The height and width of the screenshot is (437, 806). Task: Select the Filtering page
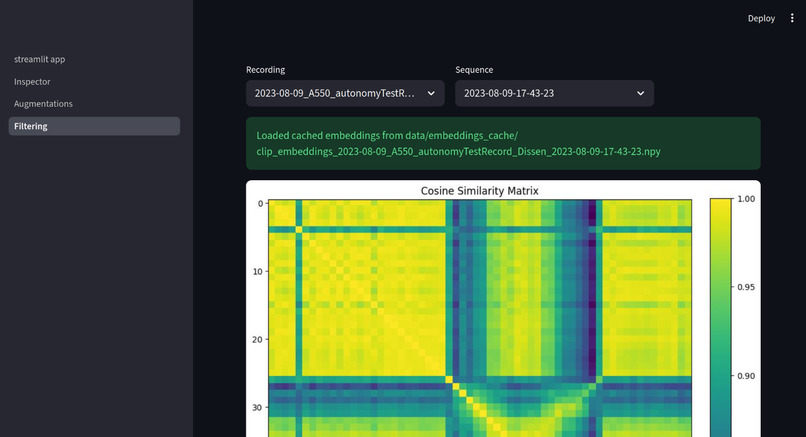[x=94, y=126]
